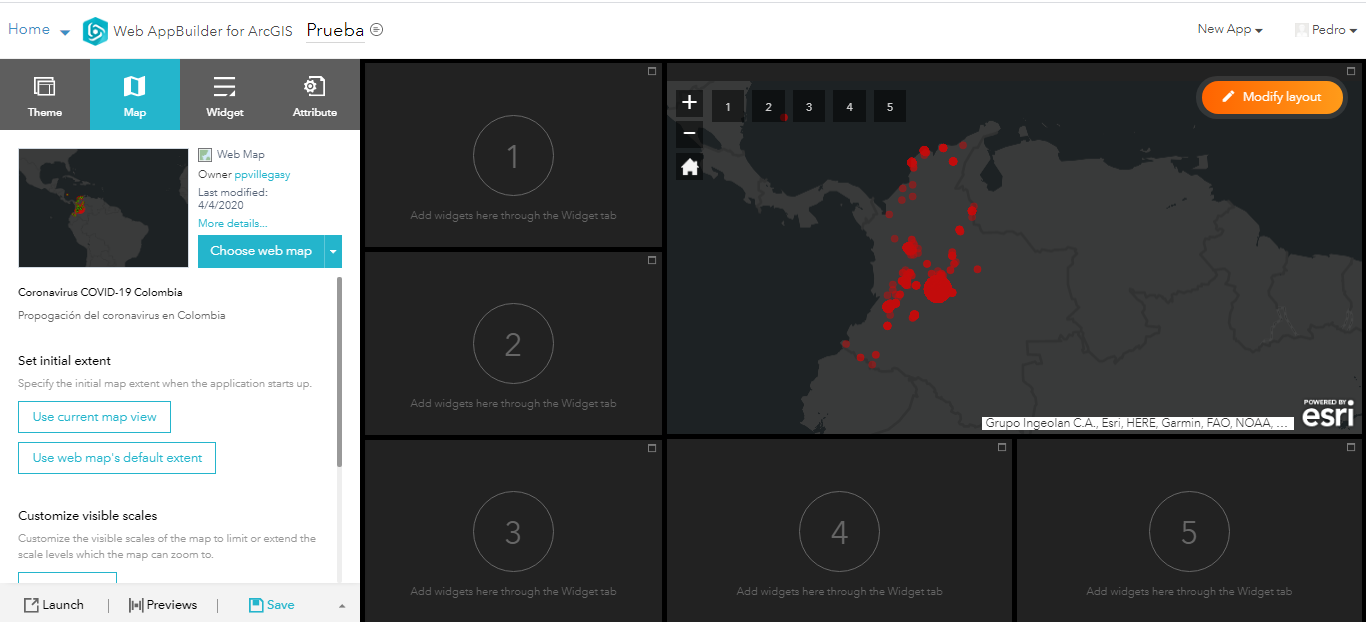This screenshot has width=1366, height=622.
Task: Zoom out using the minus icon
Action: [x=689, y=133]
